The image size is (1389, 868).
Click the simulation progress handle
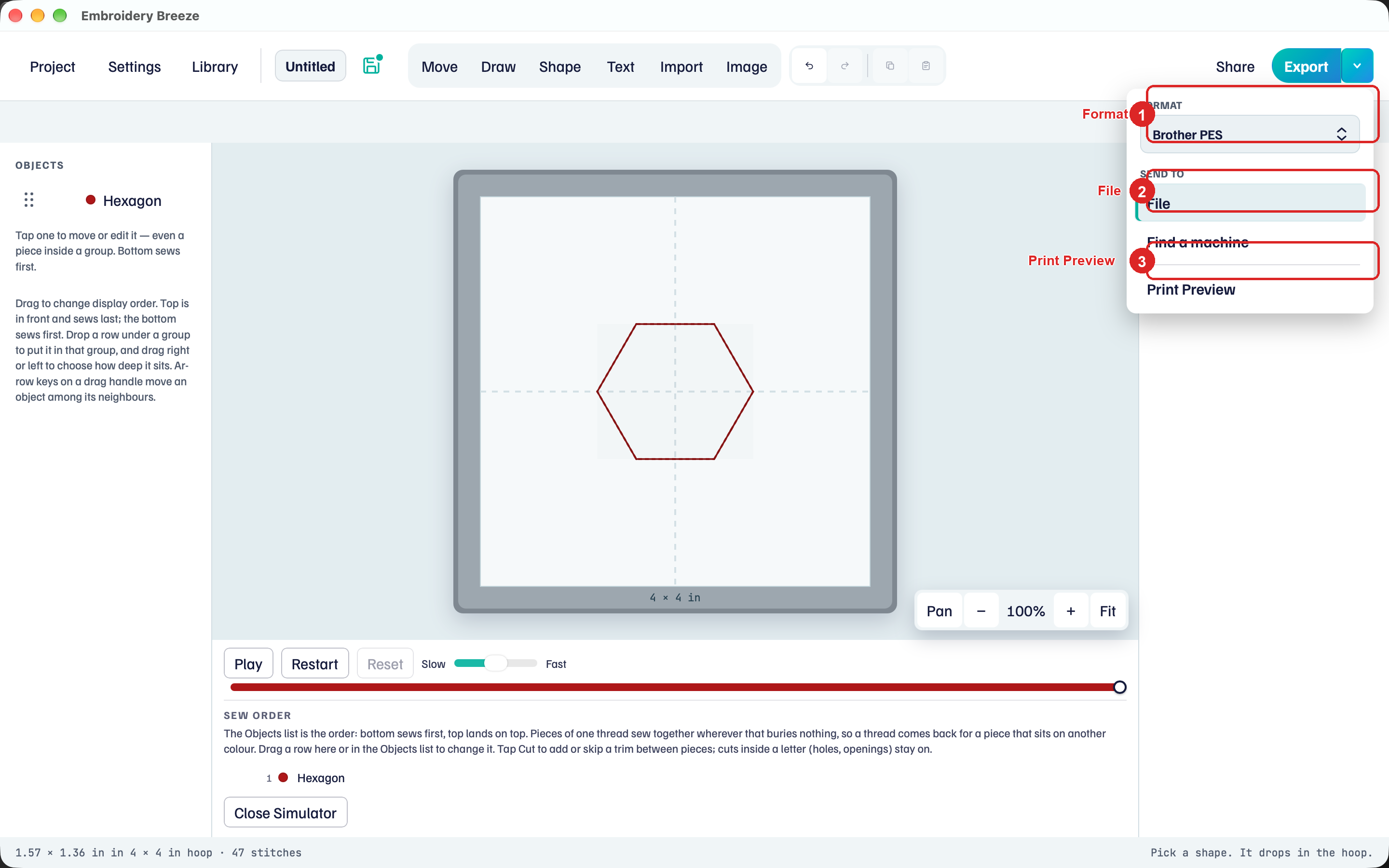point(1119,687)
